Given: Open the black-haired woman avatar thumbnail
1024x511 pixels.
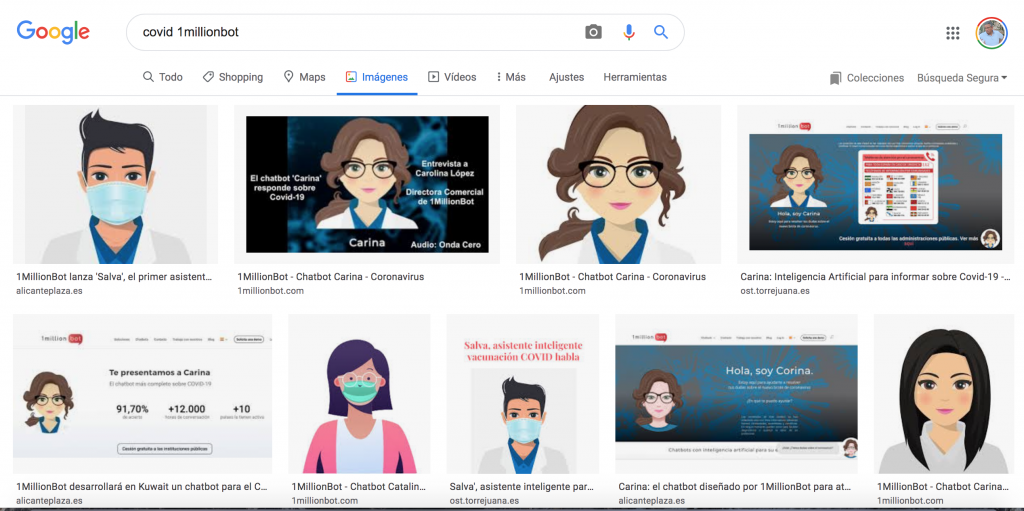Looking at the screenshot, I should click(944, 393).
